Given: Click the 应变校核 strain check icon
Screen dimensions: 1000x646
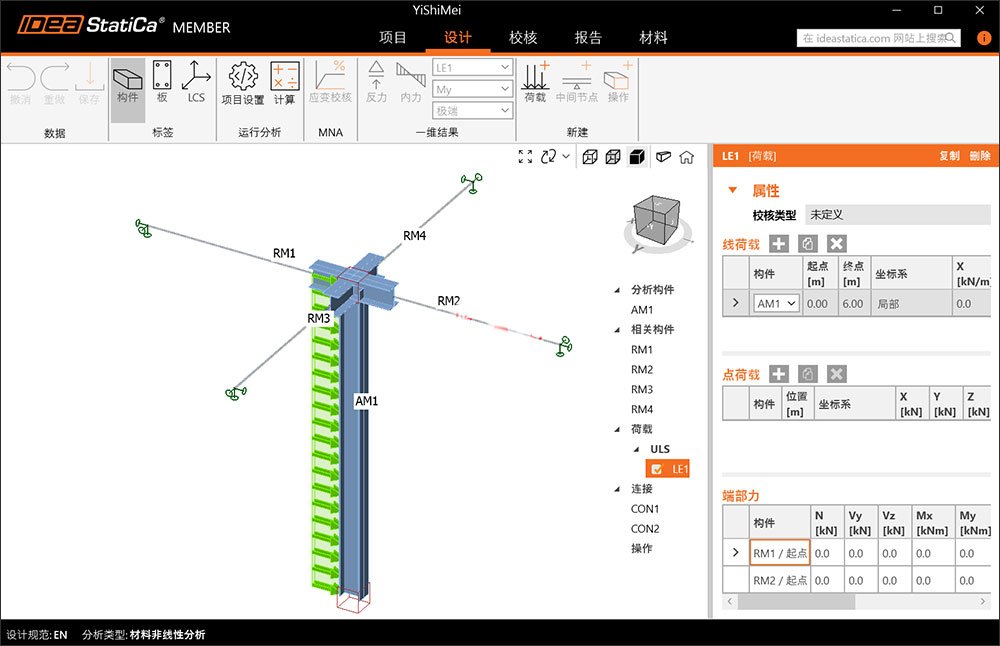Looking at the screenshot, I should (330, 82).
